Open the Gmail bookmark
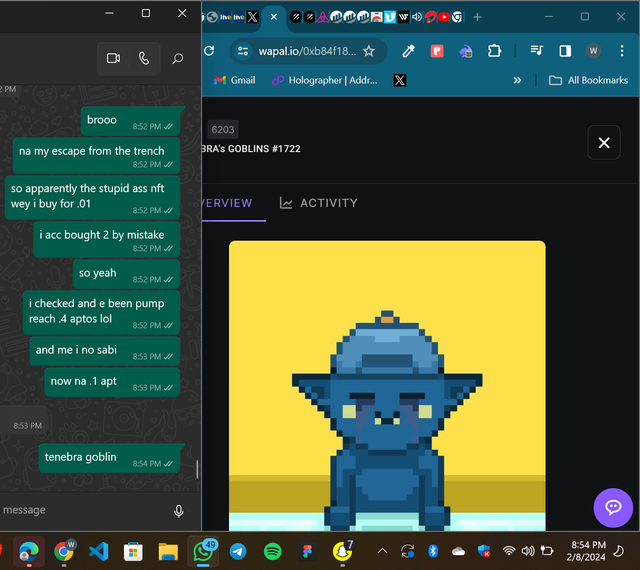 tap(235, 80)
